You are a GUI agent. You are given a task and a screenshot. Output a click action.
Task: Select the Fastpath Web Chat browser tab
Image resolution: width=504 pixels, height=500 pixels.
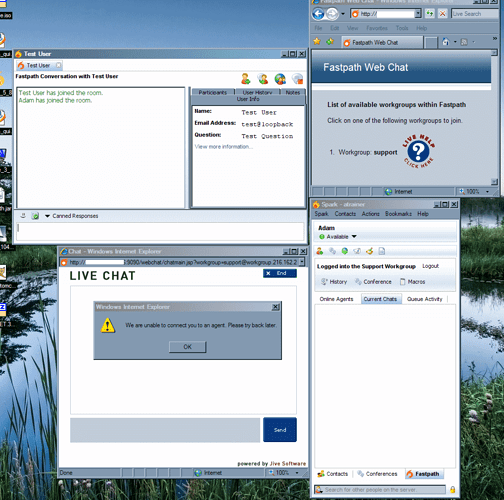382,42
